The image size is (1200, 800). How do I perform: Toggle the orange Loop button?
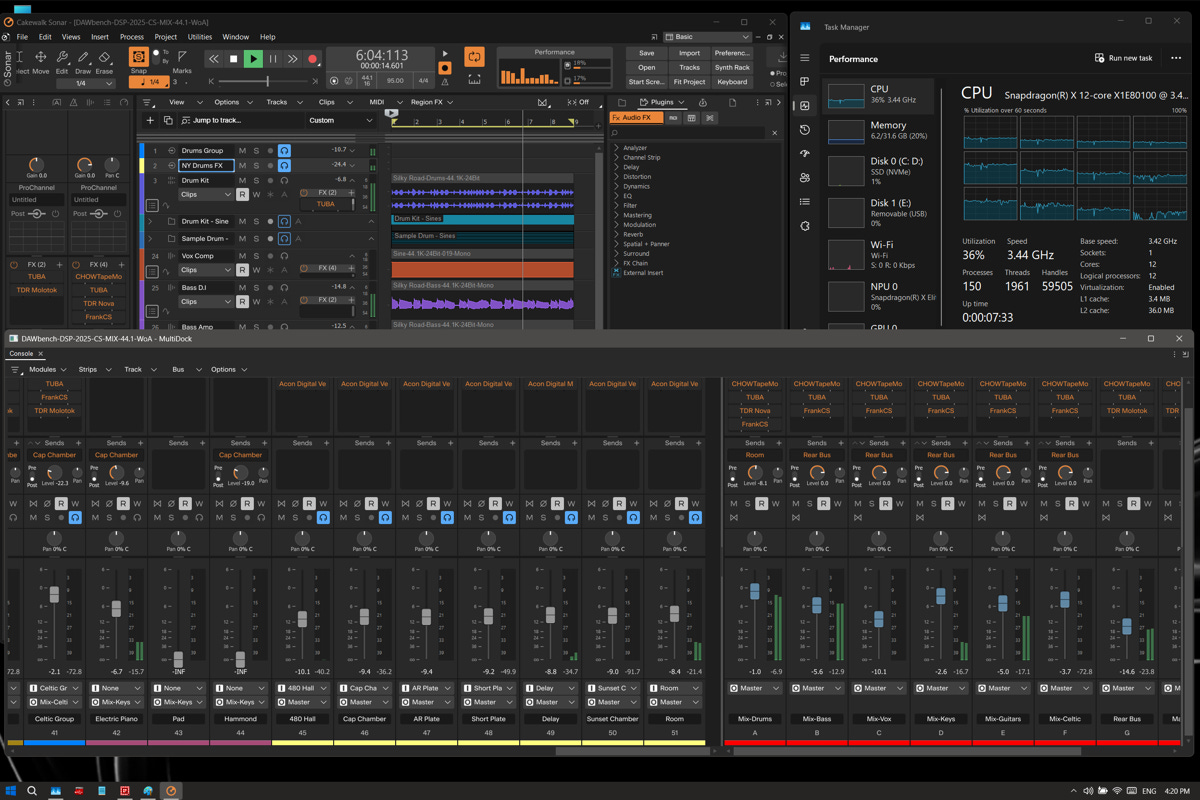474,58
